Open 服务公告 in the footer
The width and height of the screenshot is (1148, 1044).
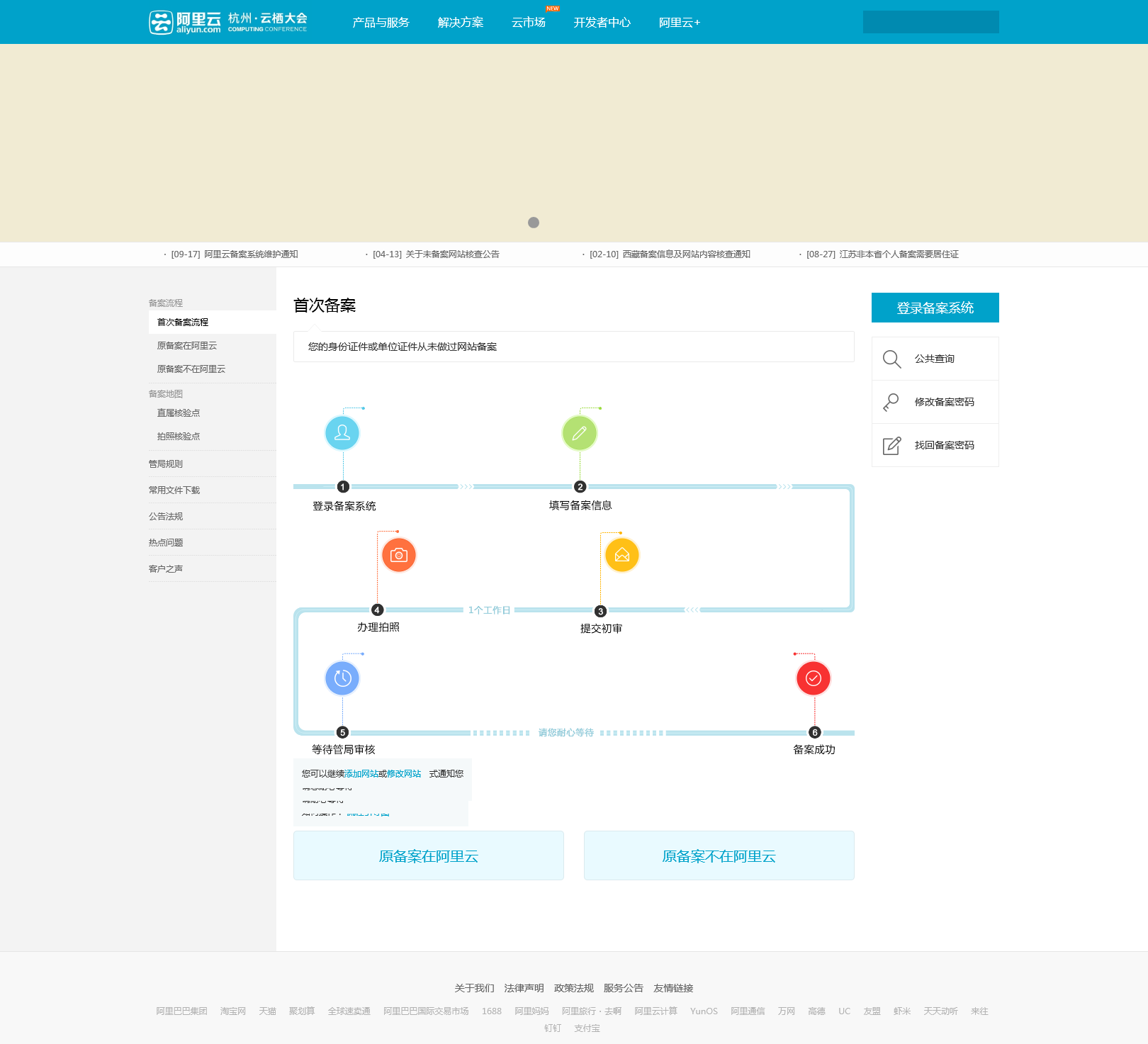[623, 988]
